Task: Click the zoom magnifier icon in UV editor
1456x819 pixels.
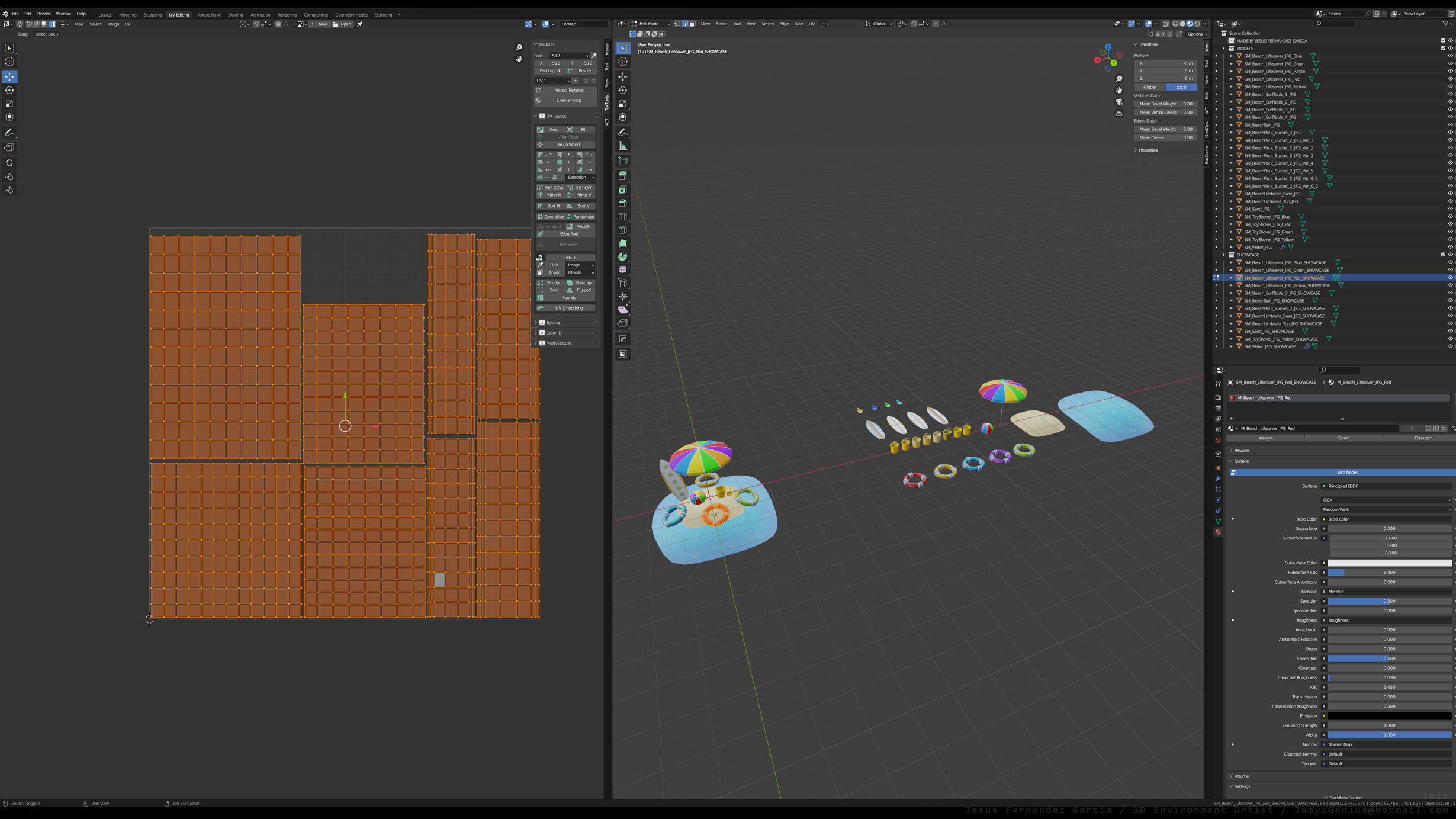Action: (x=519, y=48)
